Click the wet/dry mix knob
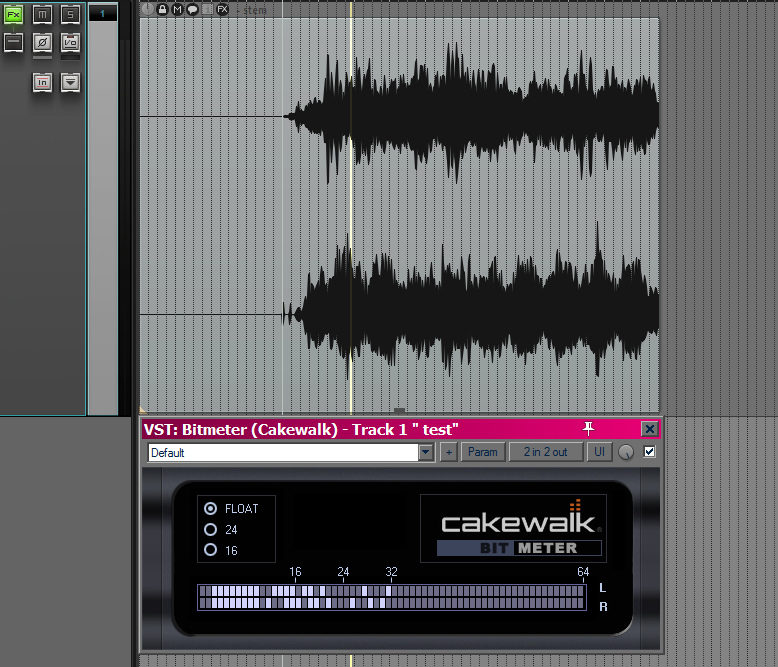This screenshot has width=778, height=667. (626, 452)
